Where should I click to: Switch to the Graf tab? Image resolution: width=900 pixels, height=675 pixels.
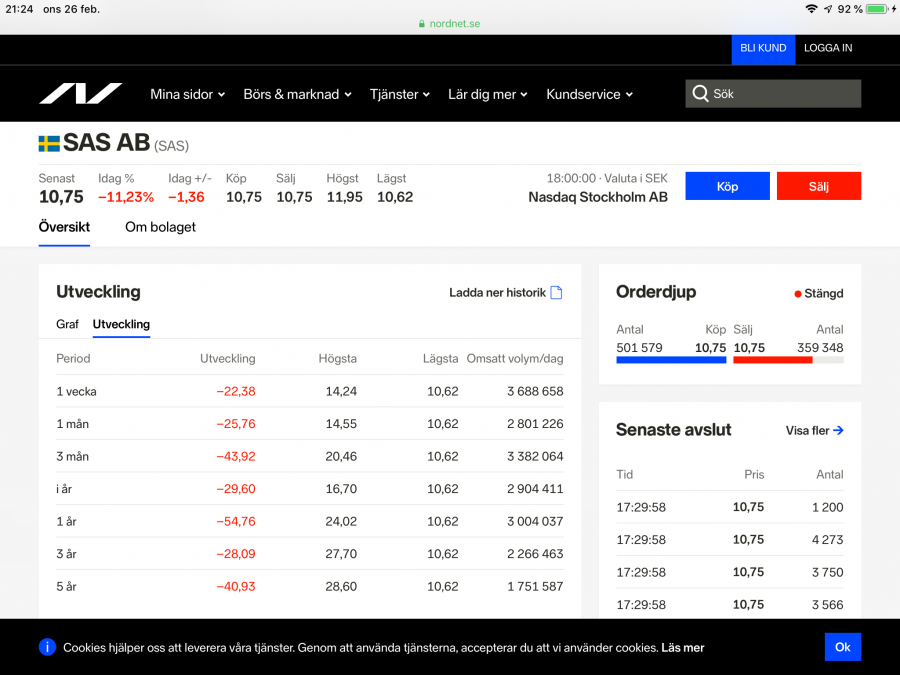pos(67,324)
